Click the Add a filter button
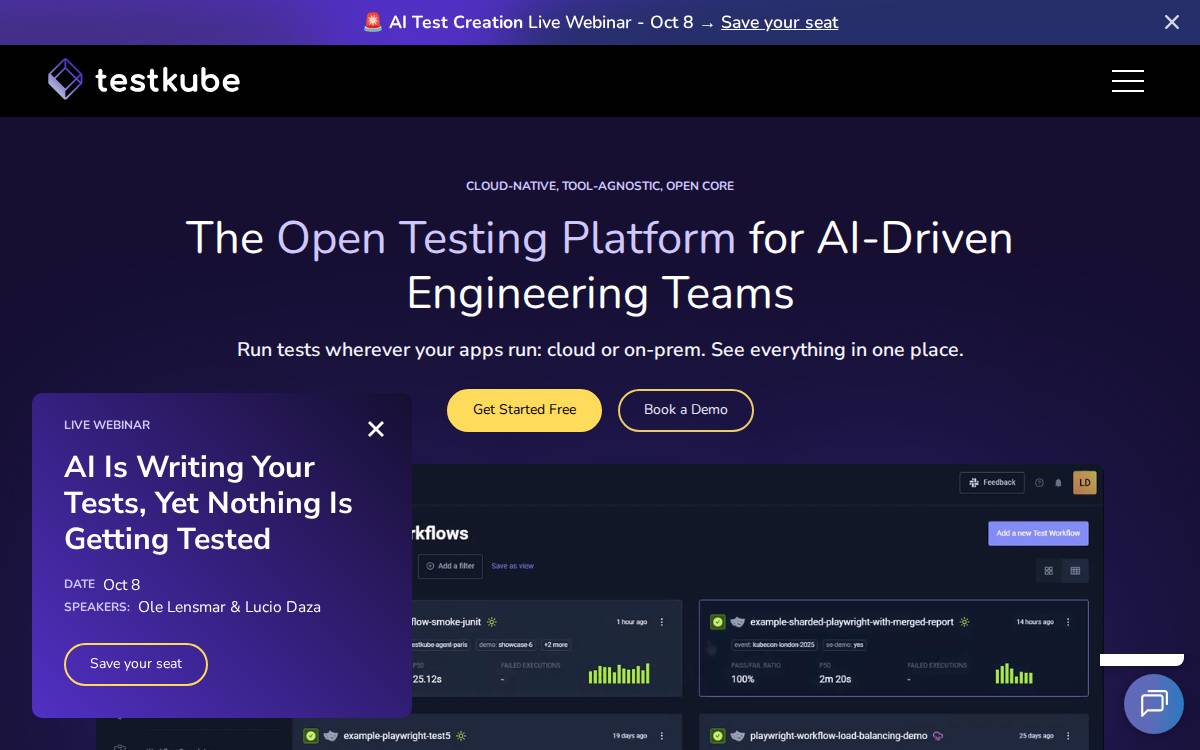 click(x=450, y=566)
